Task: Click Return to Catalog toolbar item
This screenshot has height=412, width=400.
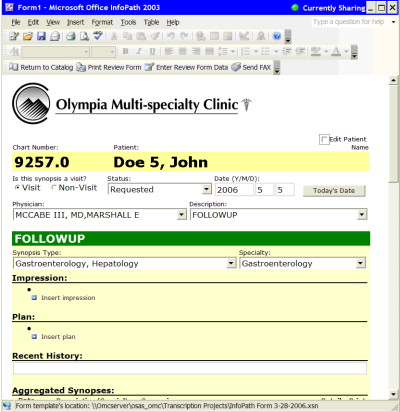Action: coord(41,67)
